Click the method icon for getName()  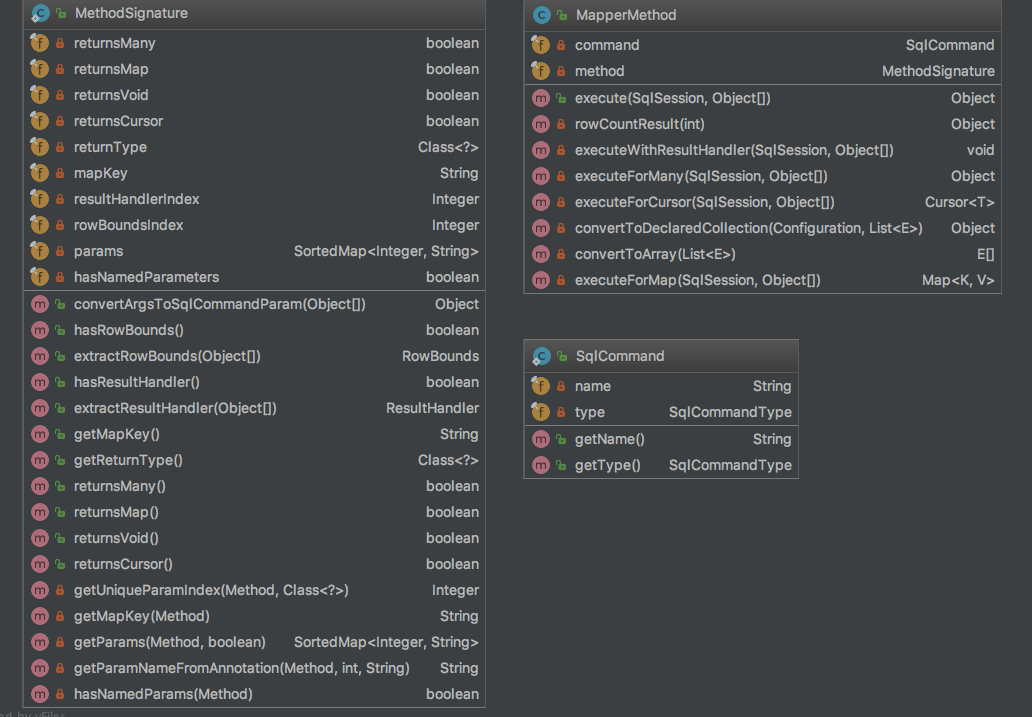(x=541, y=440)
